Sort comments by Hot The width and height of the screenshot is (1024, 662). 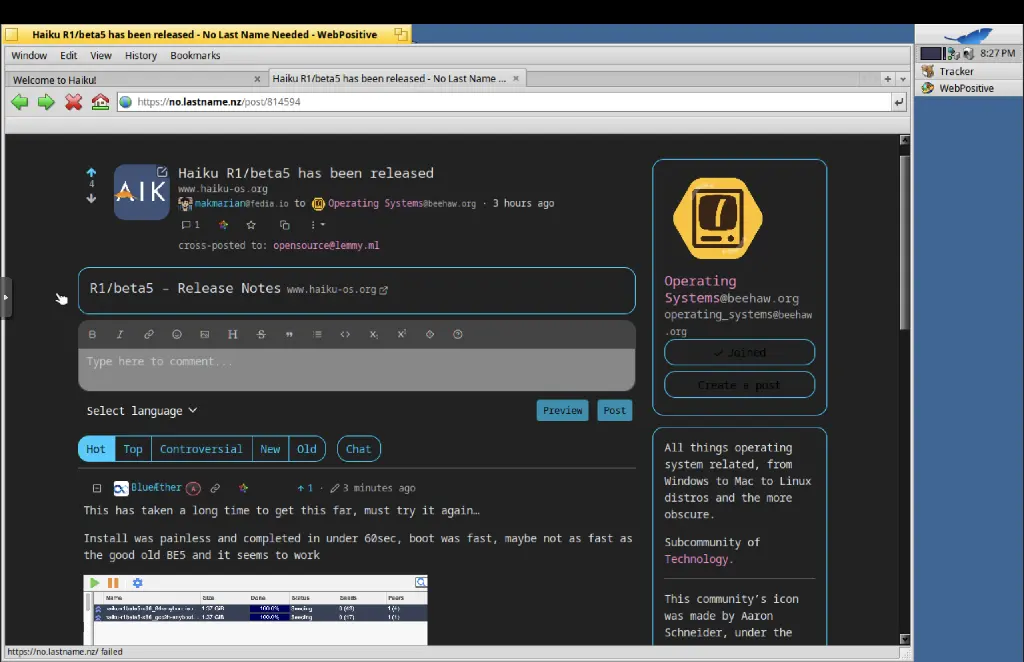click(96, 449)
